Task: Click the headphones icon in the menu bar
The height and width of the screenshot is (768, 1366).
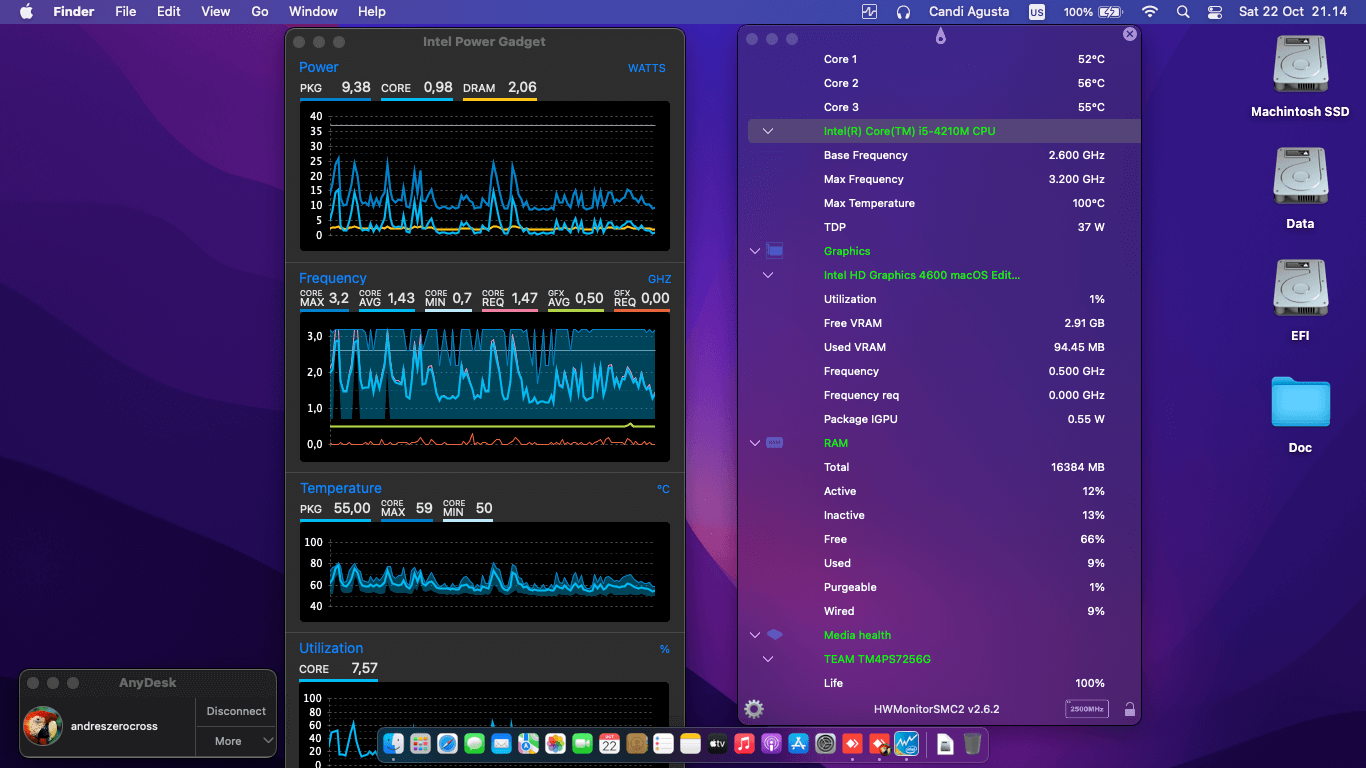Action: click(902, 12)
